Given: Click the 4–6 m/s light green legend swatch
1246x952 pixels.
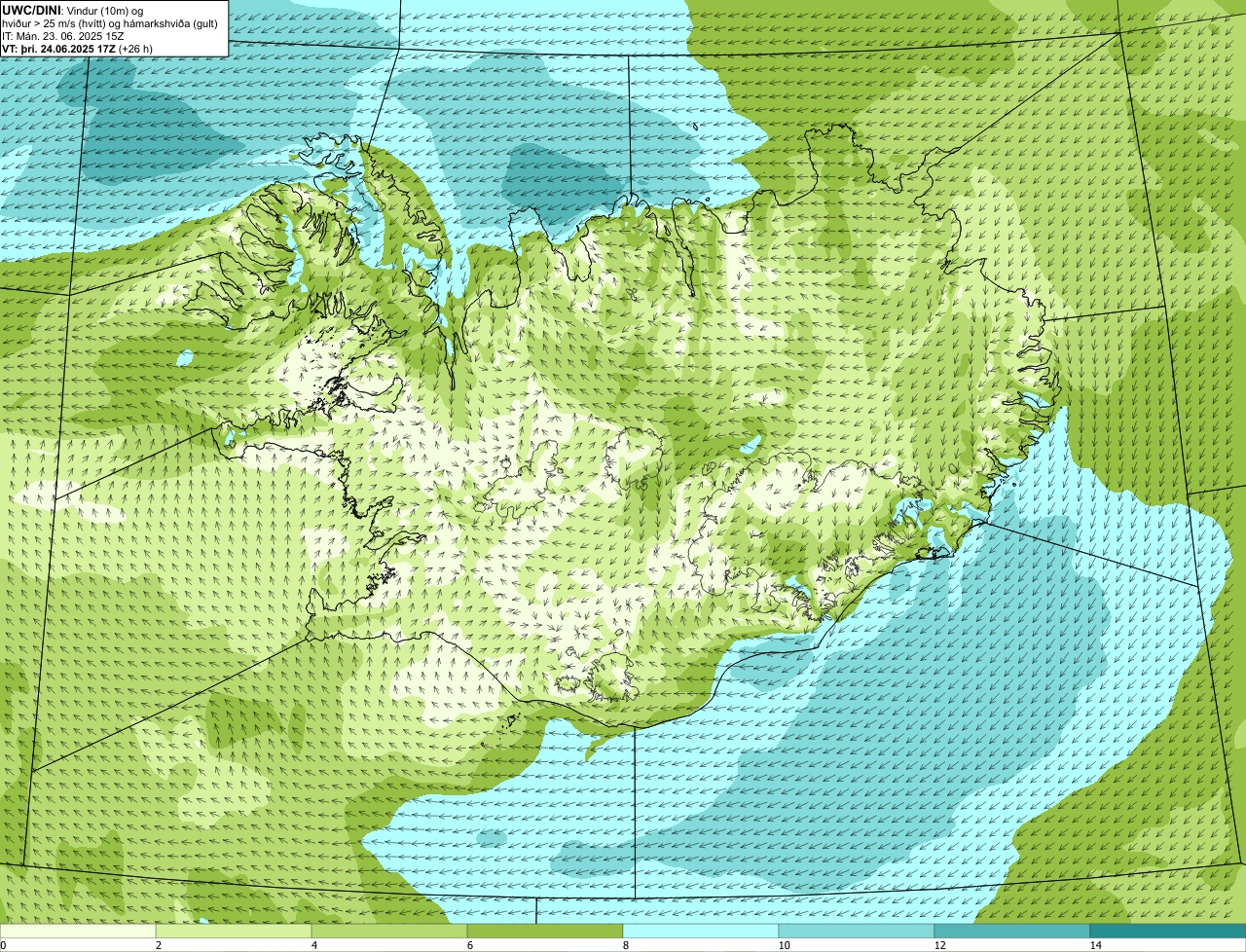Looking at the screenshot, I should click(389, 931).
